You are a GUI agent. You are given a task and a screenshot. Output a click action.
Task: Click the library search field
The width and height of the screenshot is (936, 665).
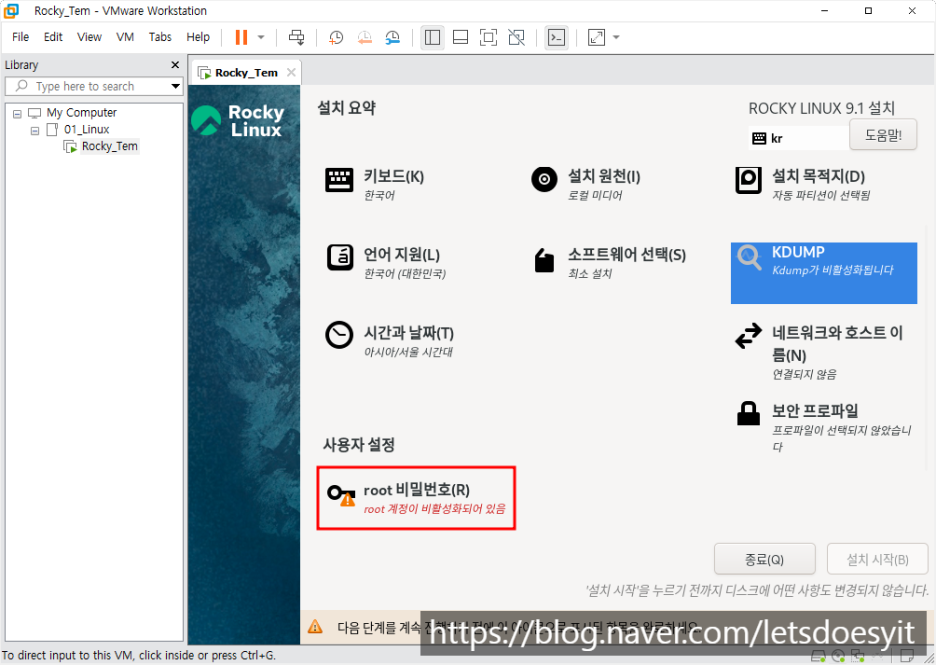(x=93, y=86)
